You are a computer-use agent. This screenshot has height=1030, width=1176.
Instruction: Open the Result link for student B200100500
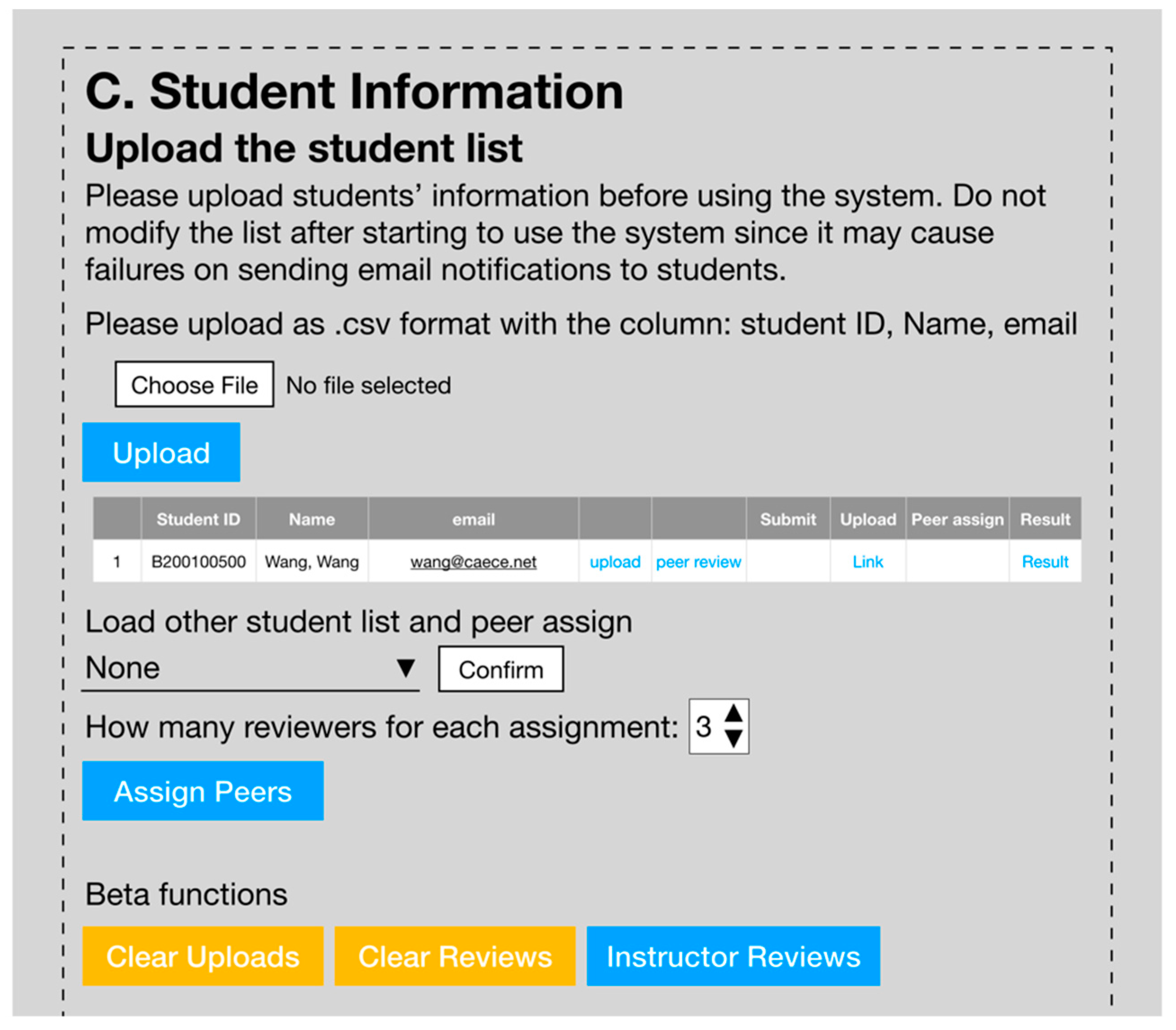coord(1044,562)
